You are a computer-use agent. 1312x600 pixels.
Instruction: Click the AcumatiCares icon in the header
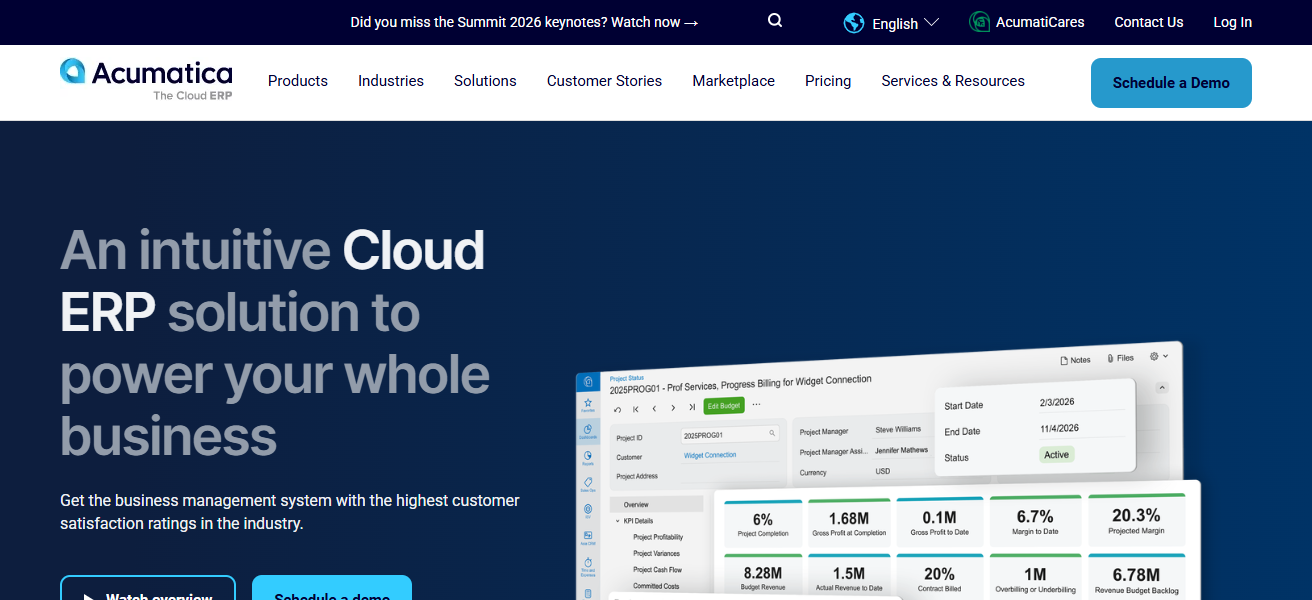tap(978, 21)
